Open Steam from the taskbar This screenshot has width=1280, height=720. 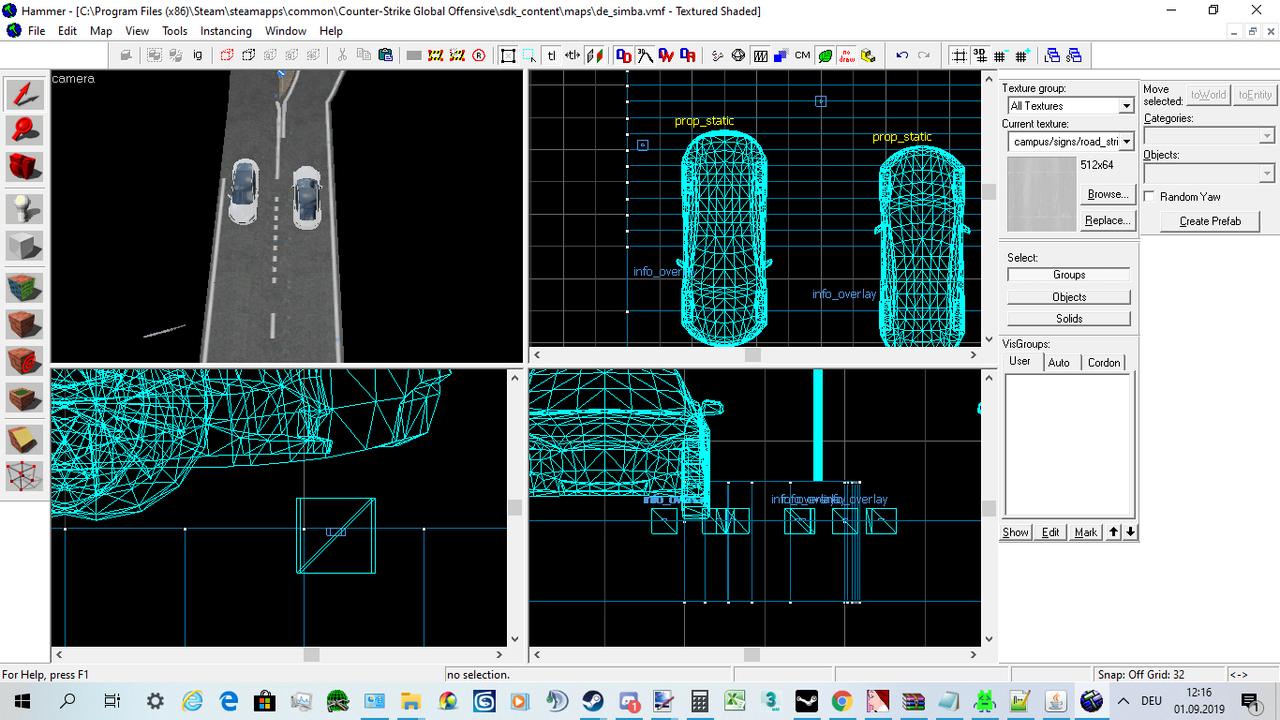(x=594, y=701)
